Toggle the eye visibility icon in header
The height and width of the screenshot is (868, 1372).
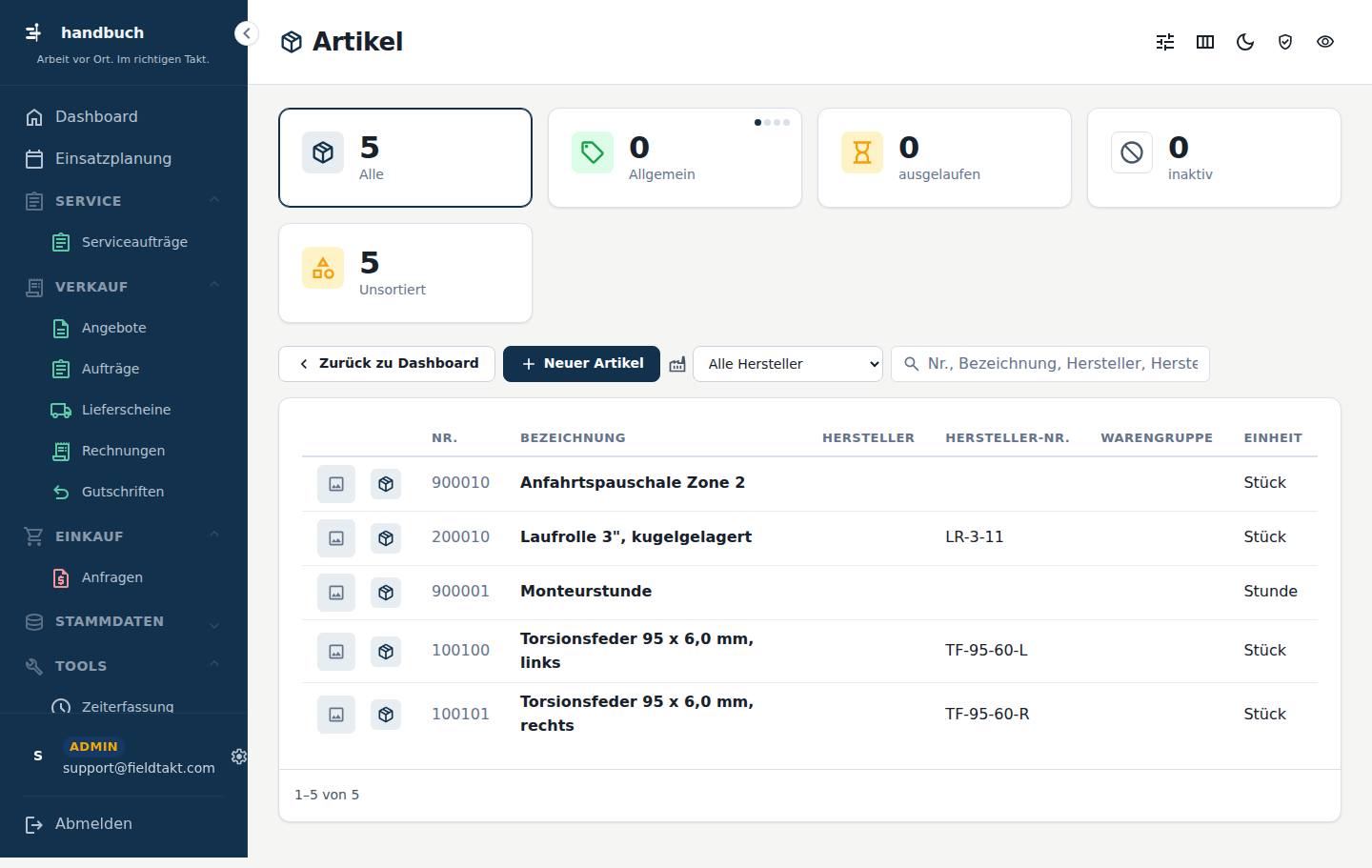[x=1325, y=42]
